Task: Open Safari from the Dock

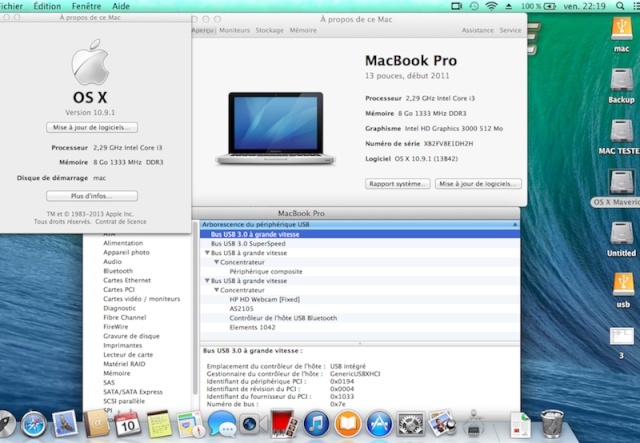Action: coord(33,425)
